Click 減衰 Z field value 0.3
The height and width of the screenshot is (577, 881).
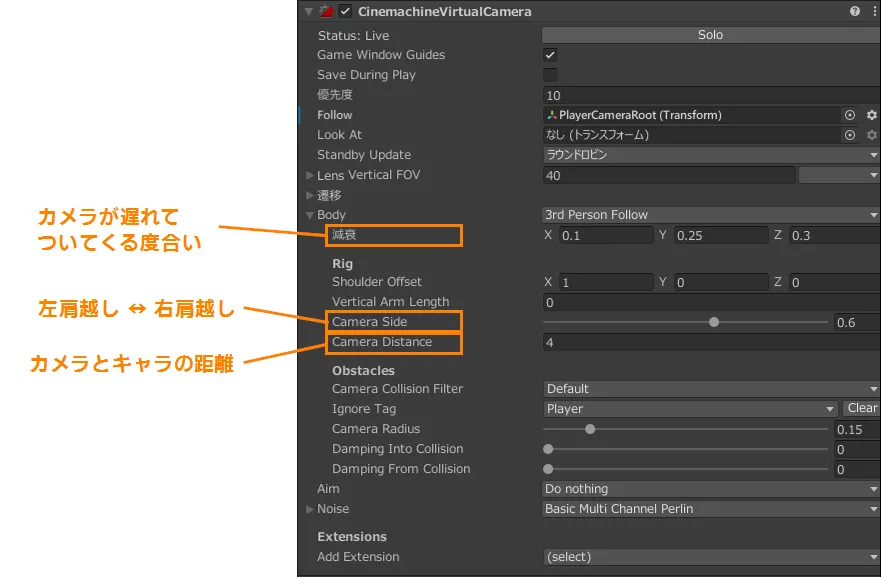click(835, 235)
